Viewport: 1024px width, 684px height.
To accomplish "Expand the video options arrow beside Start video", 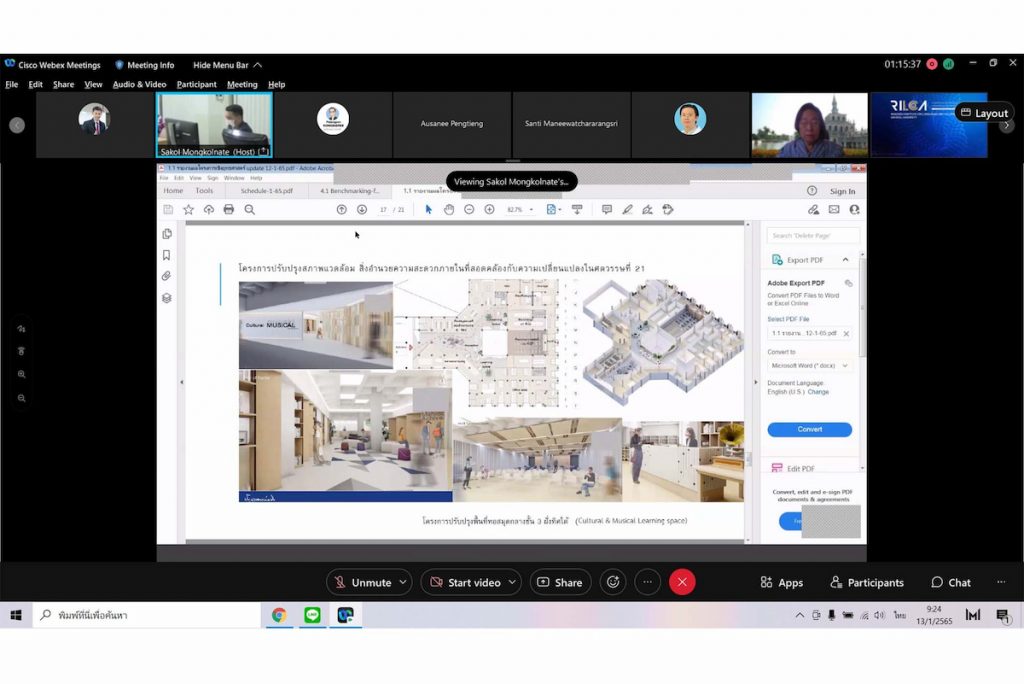I will 512,582.
